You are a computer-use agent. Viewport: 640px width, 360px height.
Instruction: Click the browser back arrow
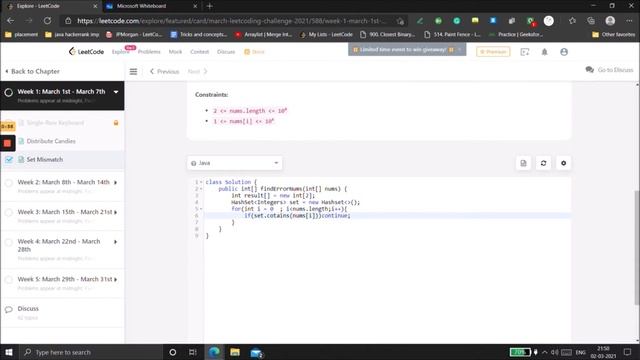pyautogui.click(x=11, y=20)
